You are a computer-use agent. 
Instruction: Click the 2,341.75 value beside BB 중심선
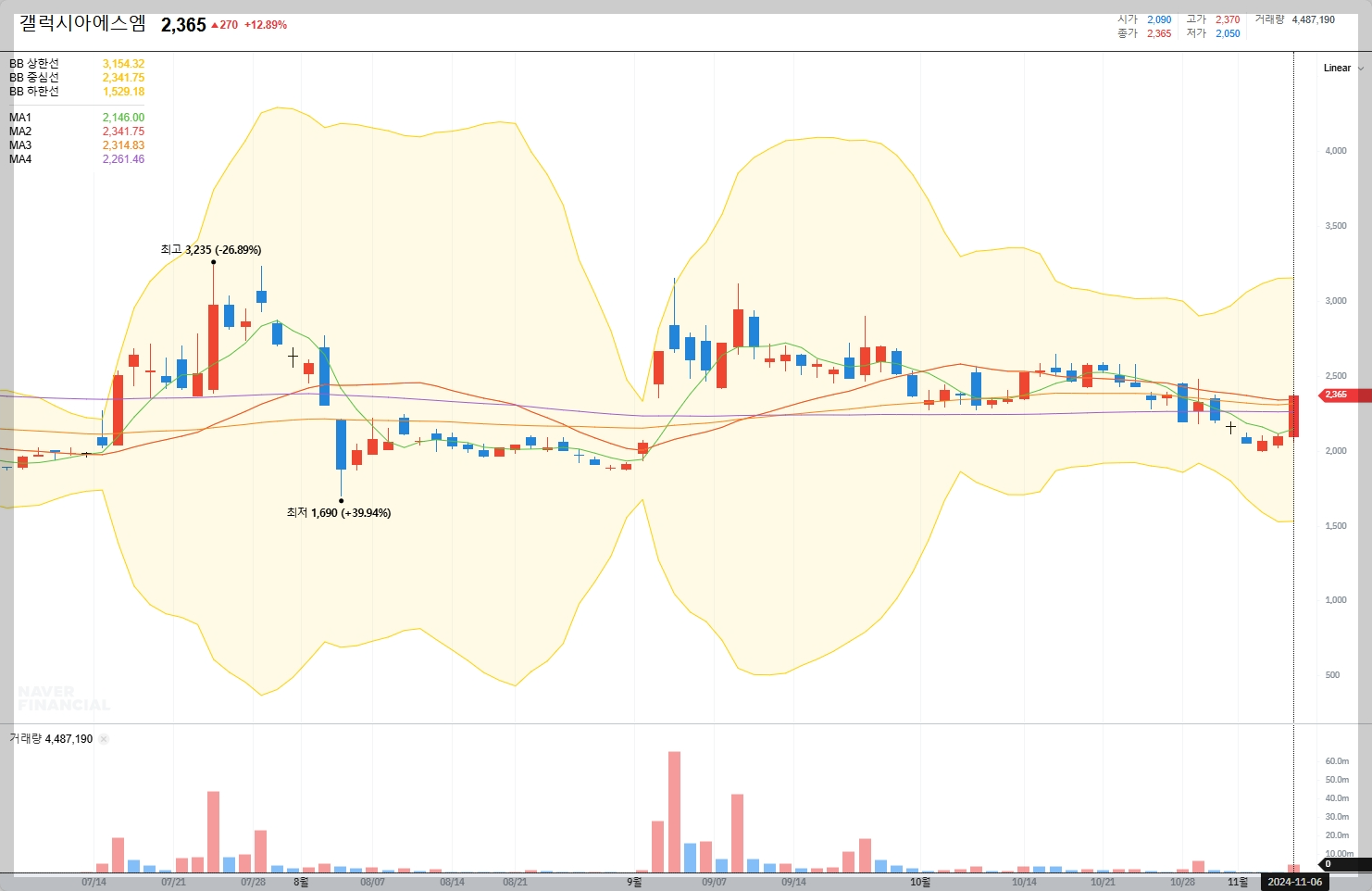coord(123,78)
